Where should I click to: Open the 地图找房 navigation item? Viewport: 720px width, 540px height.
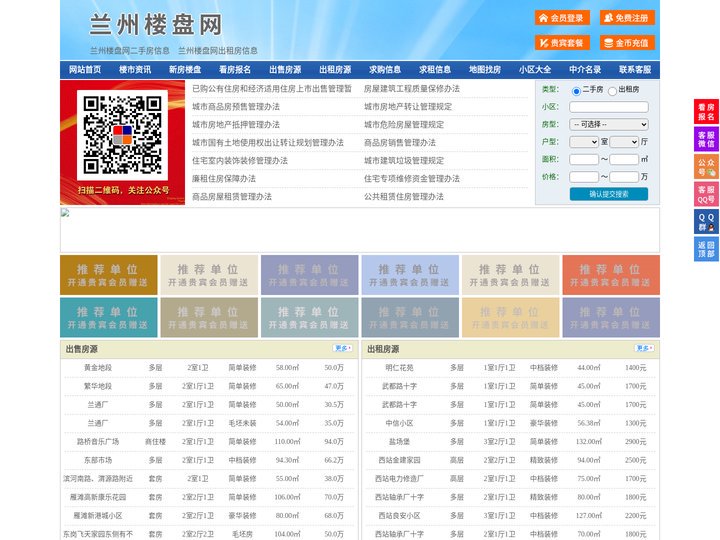485,70
